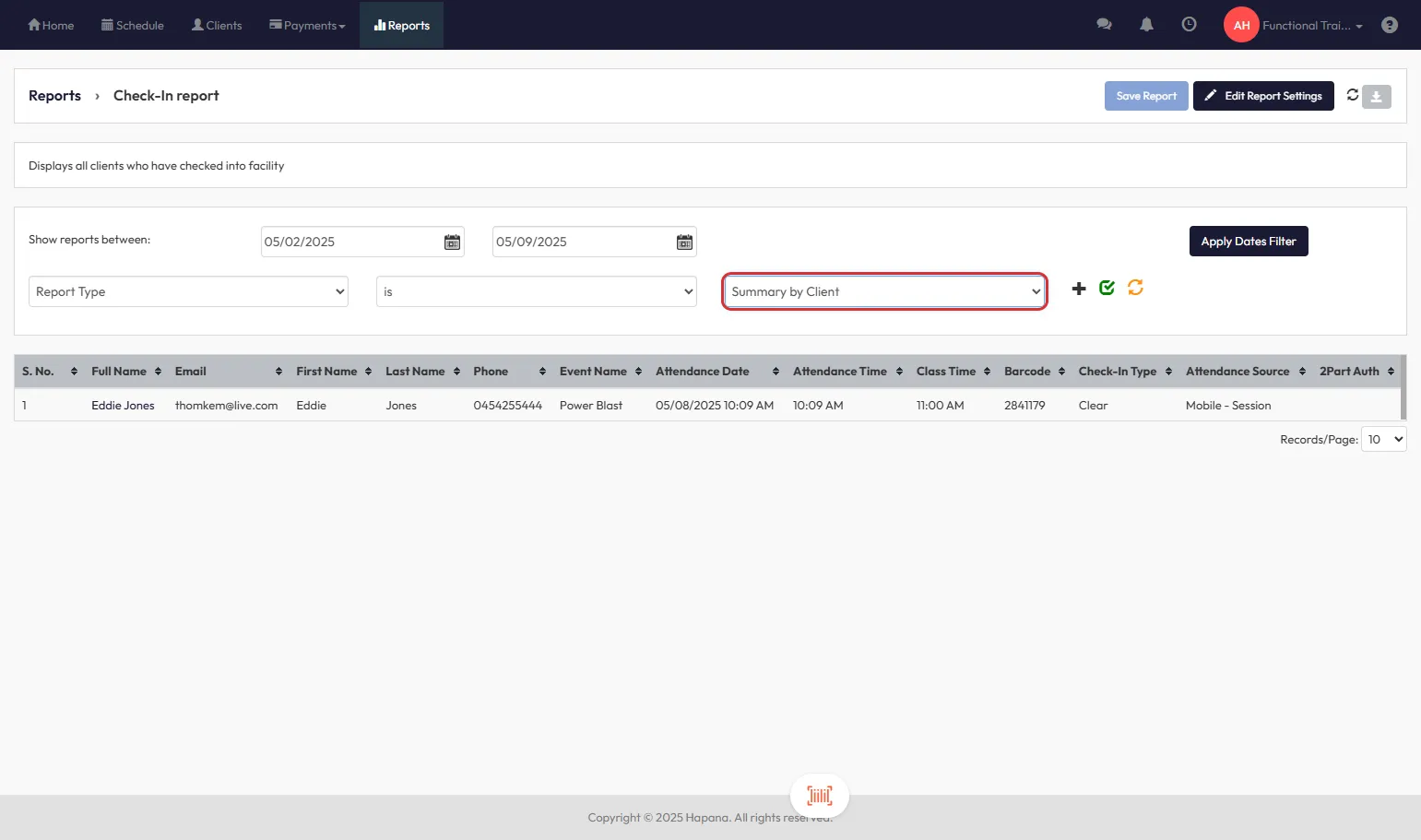Image resolution: width=1421 pixels, height=840 pixels.
Task: Click the clock history icon
Action: coord(1189,25)
